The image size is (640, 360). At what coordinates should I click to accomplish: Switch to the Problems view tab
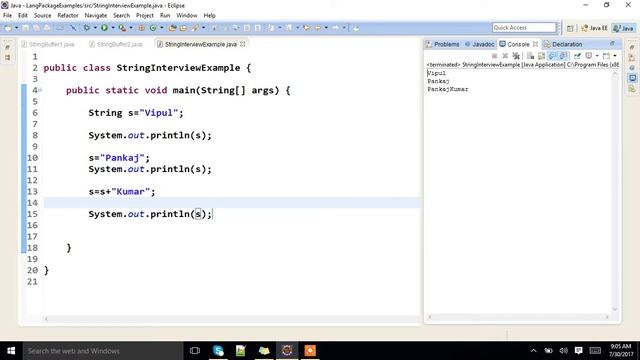(442, 44)
